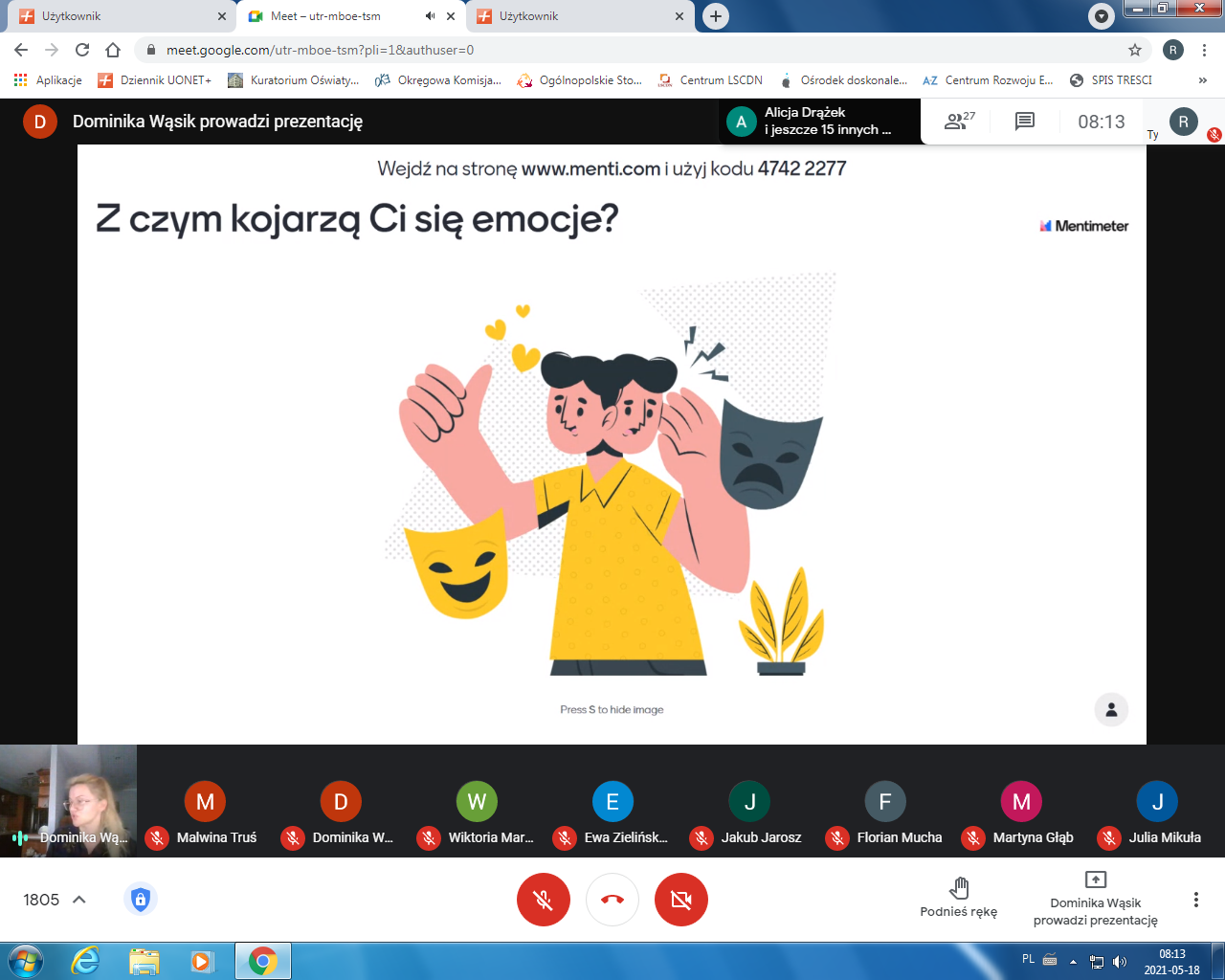Raise your hand with Podnieś rękę
The height and width of the screenshot is (980, 1225).
(958, 897)
